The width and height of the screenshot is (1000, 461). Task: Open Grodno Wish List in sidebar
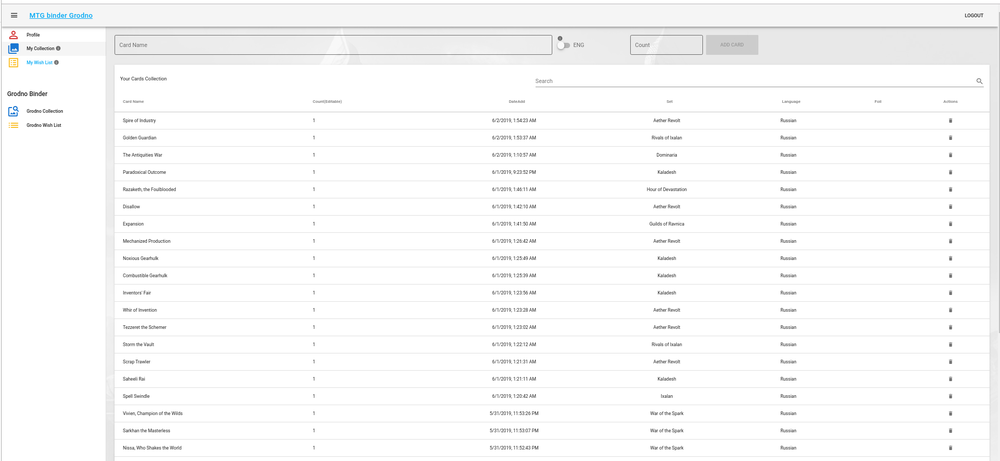tap(43, 125)
